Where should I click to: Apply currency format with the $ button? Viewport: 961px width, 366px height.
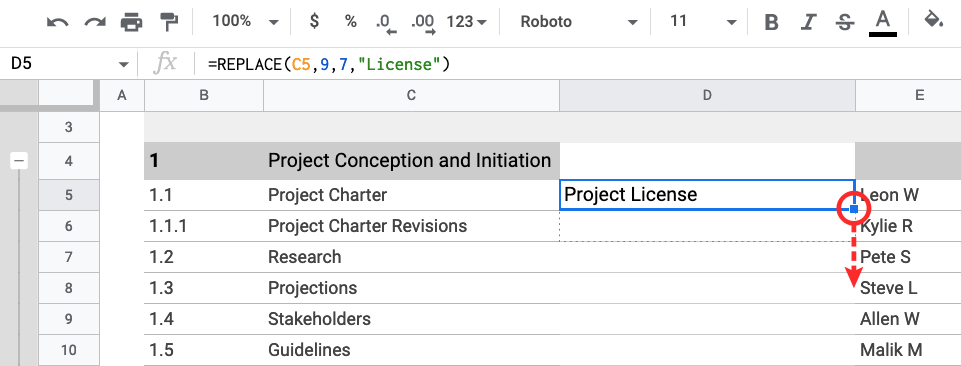click(314, 21)
